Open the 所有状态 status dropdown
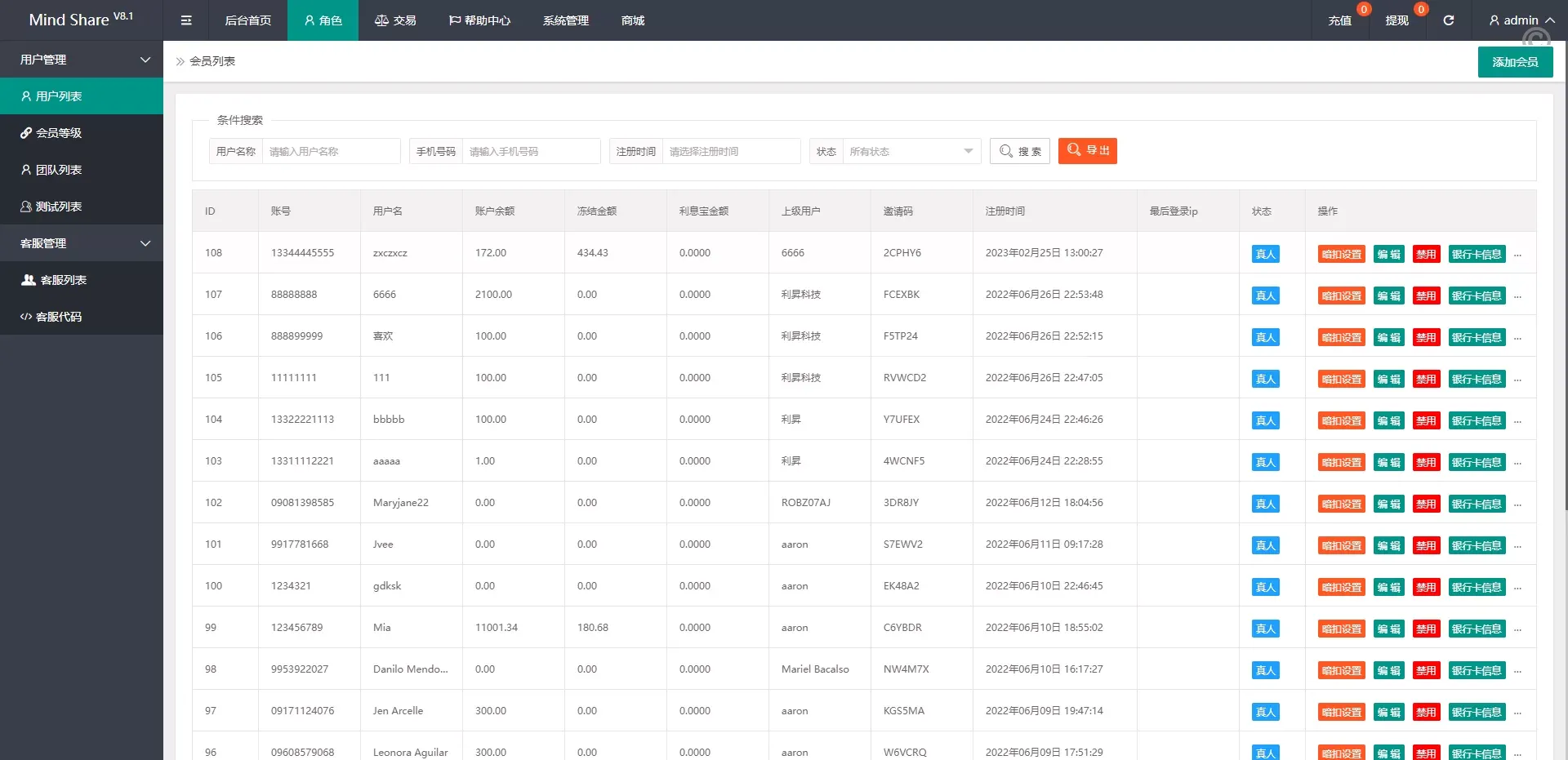The width and height of the screenshot is (1568, 760). click(x=911, y=151)
